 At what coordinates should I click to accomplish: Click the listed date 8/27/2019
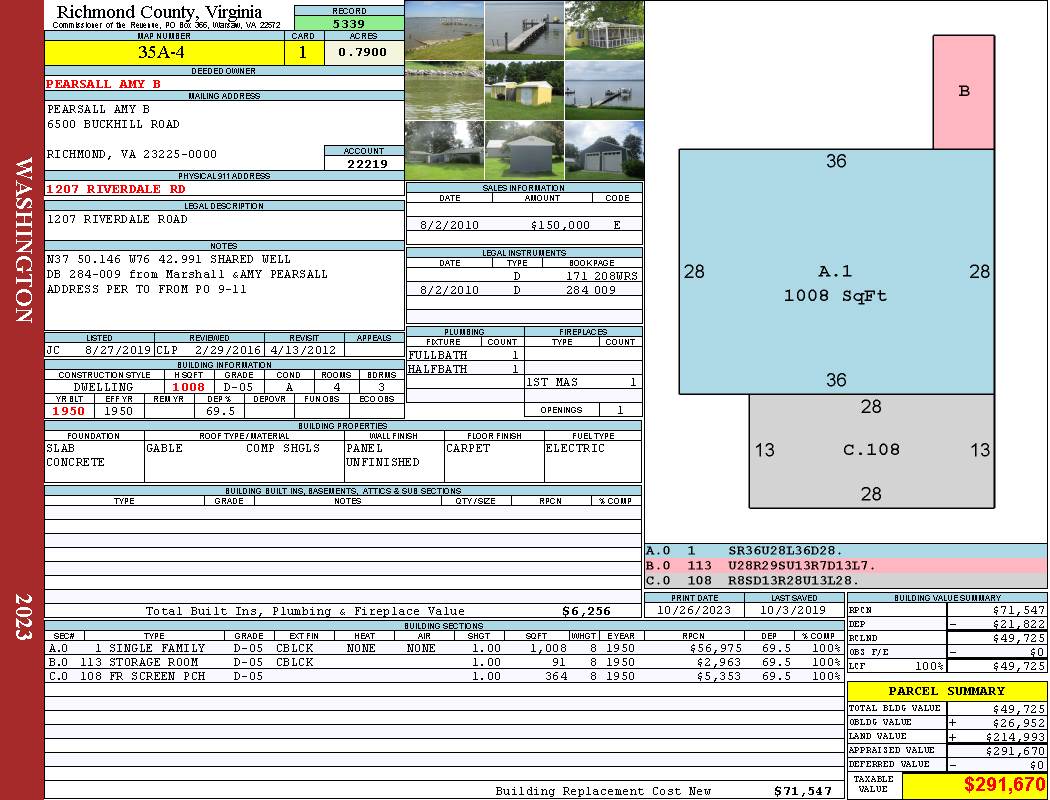point(118,349)
